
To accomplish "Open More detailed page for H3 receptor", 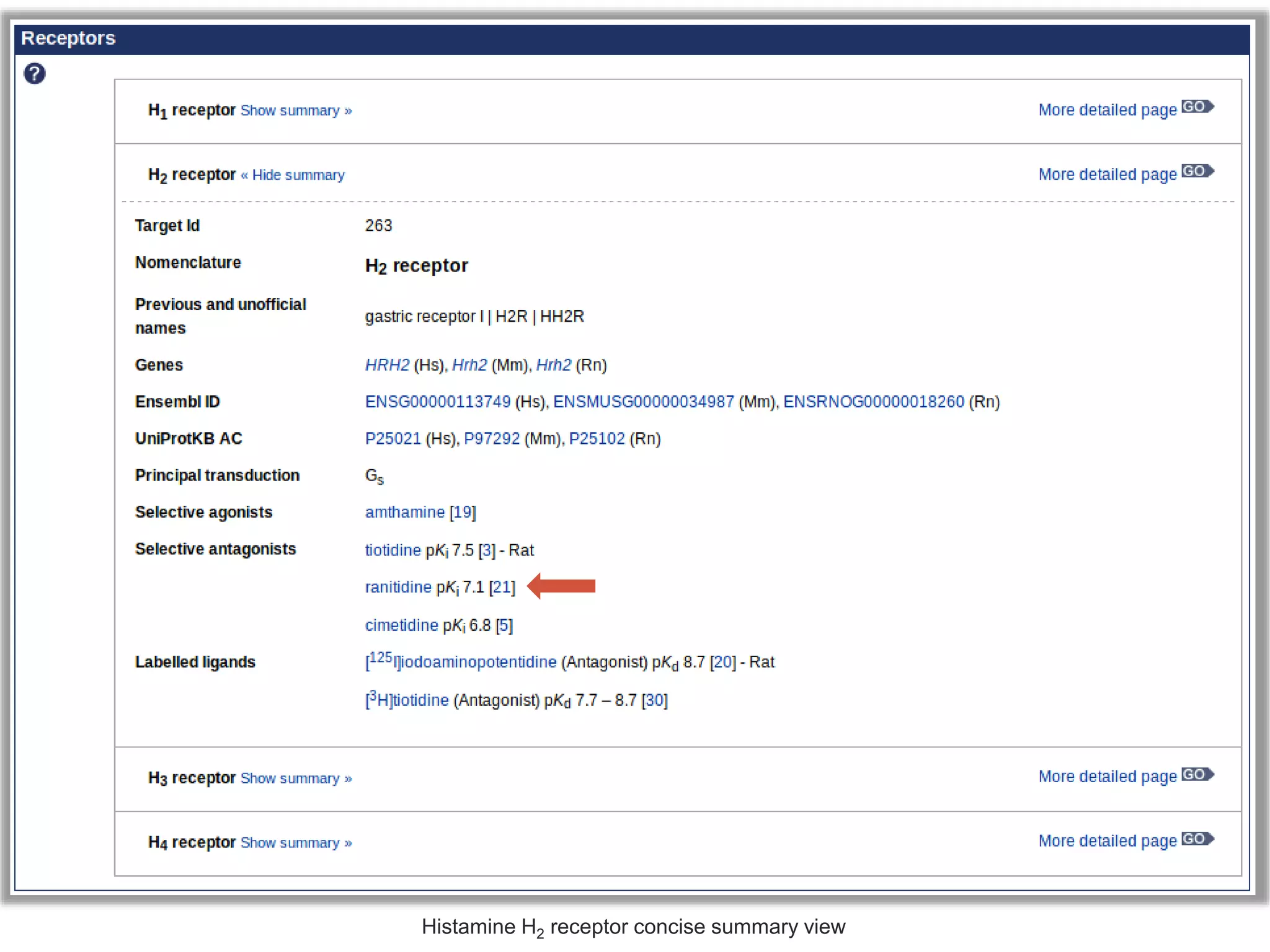I will [1108, 777].
